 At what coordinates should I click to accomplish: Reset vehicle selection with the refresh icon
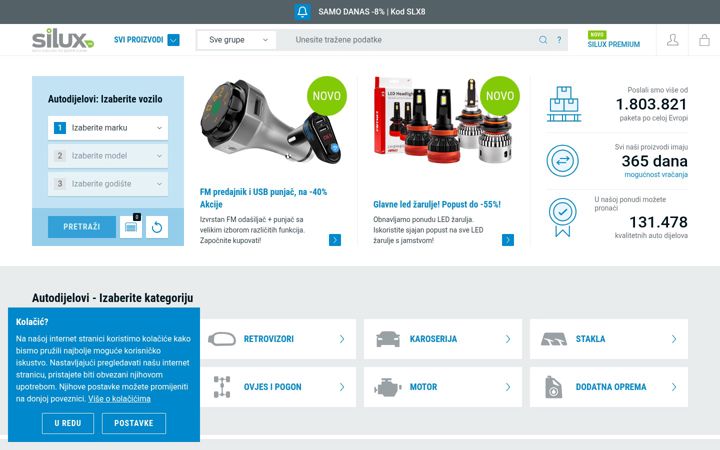coord(157,227)
